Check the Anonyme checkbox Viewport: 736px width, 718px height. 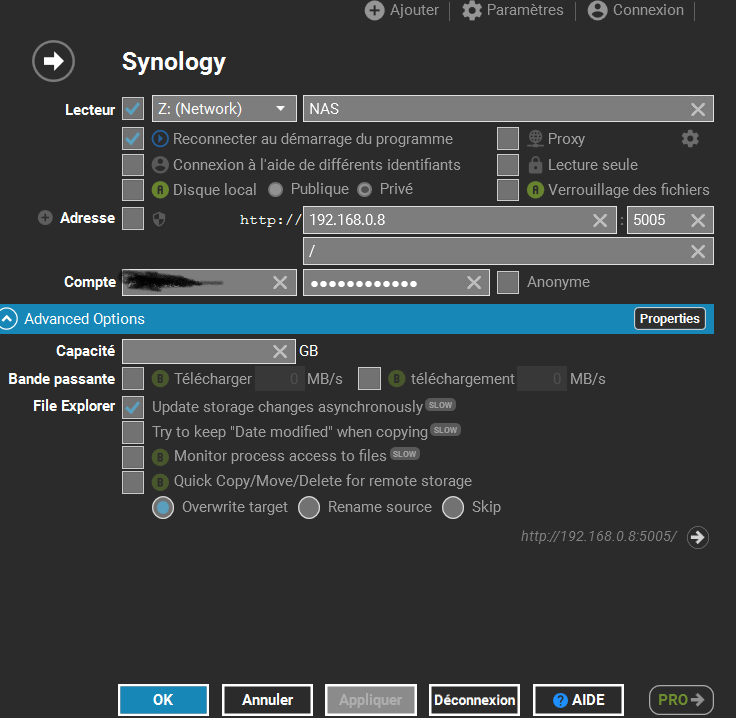pos(508,283)
